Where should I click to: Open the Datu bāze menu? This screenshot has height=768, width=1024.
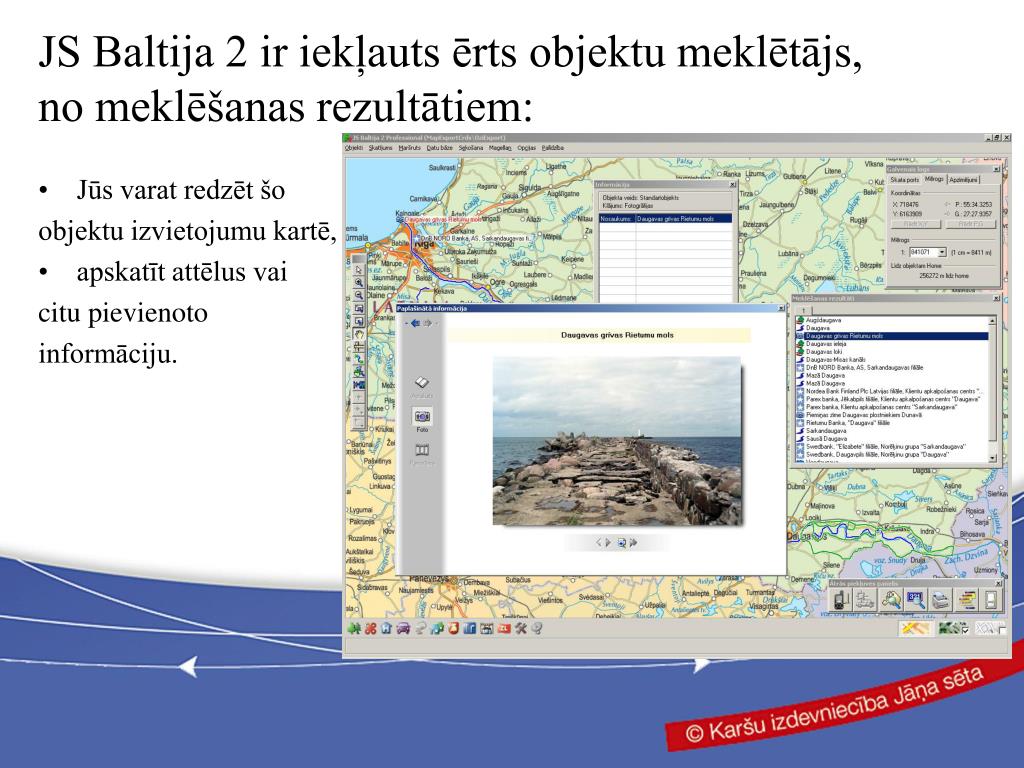click(440, 148)
